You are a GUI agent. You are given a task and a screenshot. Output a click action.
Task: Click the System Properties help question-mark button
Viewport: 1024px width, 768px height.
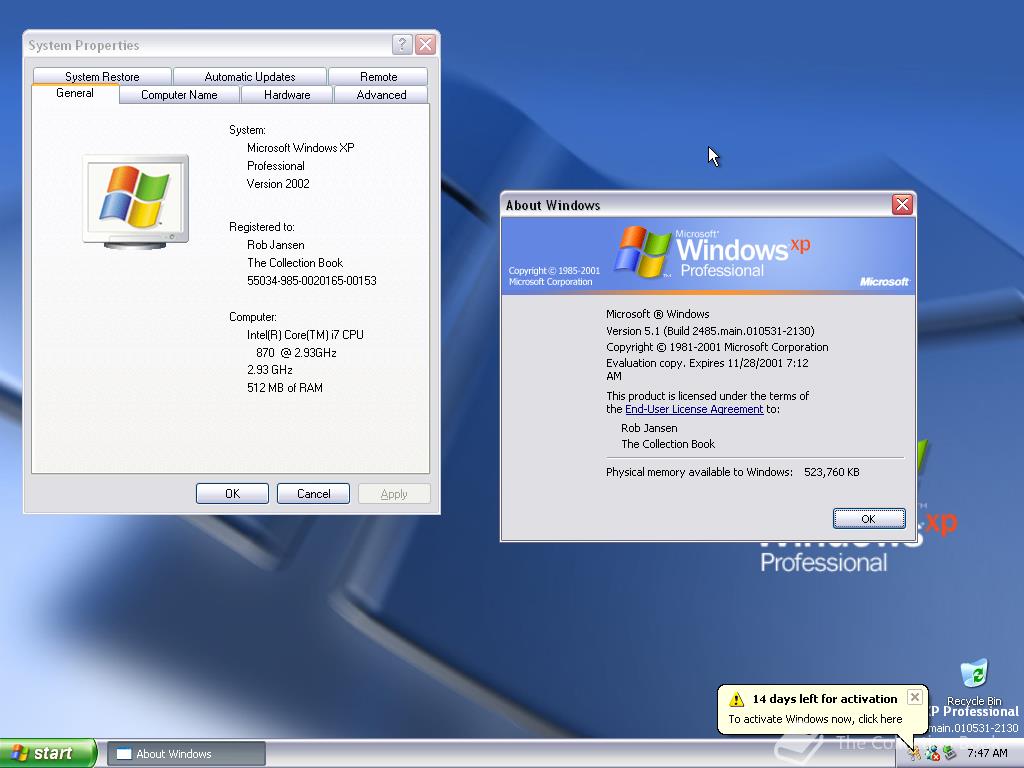pyautogui.click(x=402, y=44)
